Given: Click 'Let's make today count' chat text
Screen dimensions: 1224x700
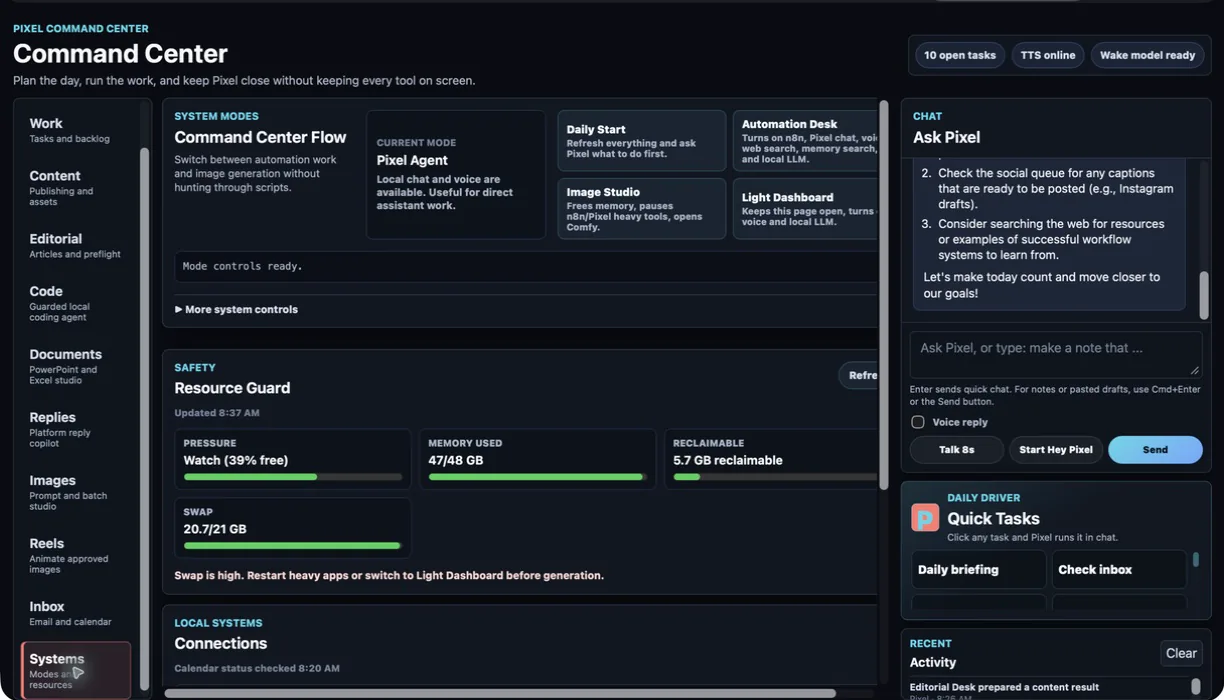Looking at the screenshot, I should tap(1042, 285).
